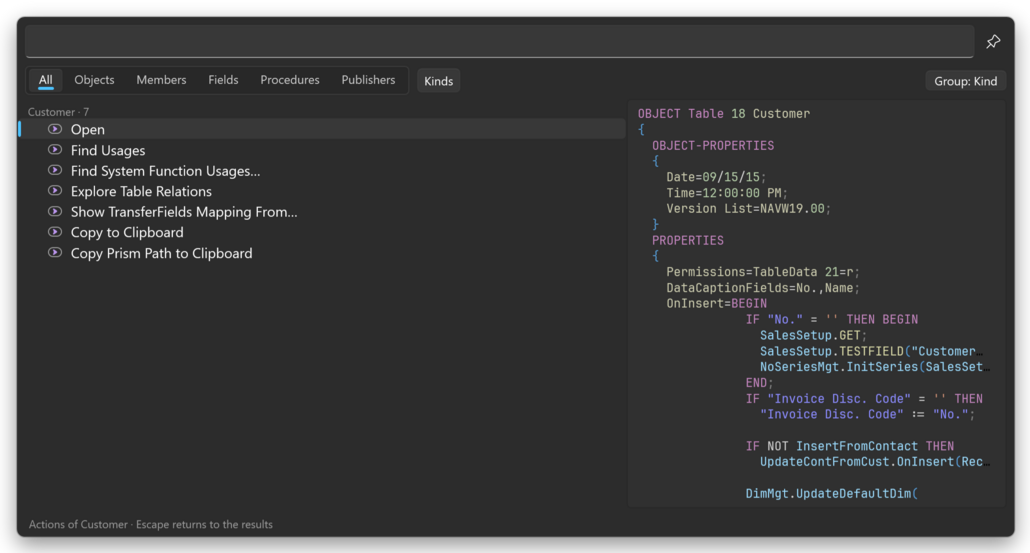This screenshot has height=553, width=1030.
Task: Click the icon beside Find Usages
Action: (55, 150)
